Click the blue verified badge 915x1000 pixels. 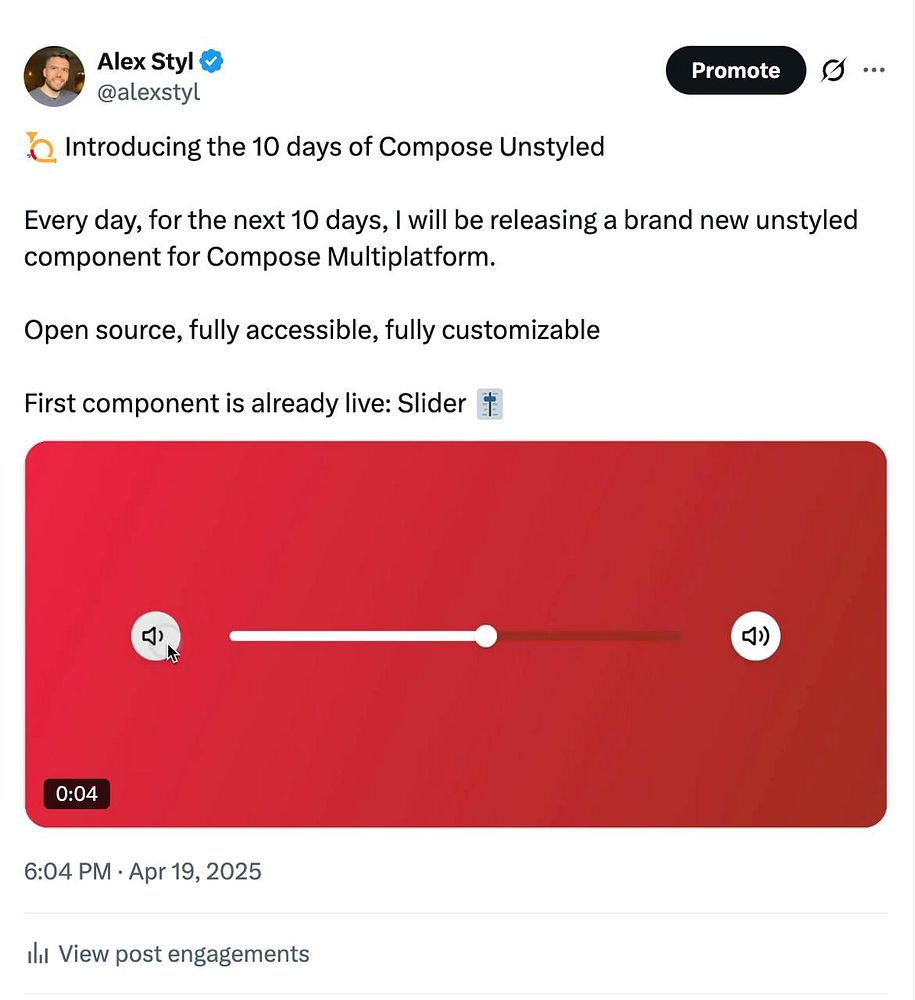pos(212,62)
